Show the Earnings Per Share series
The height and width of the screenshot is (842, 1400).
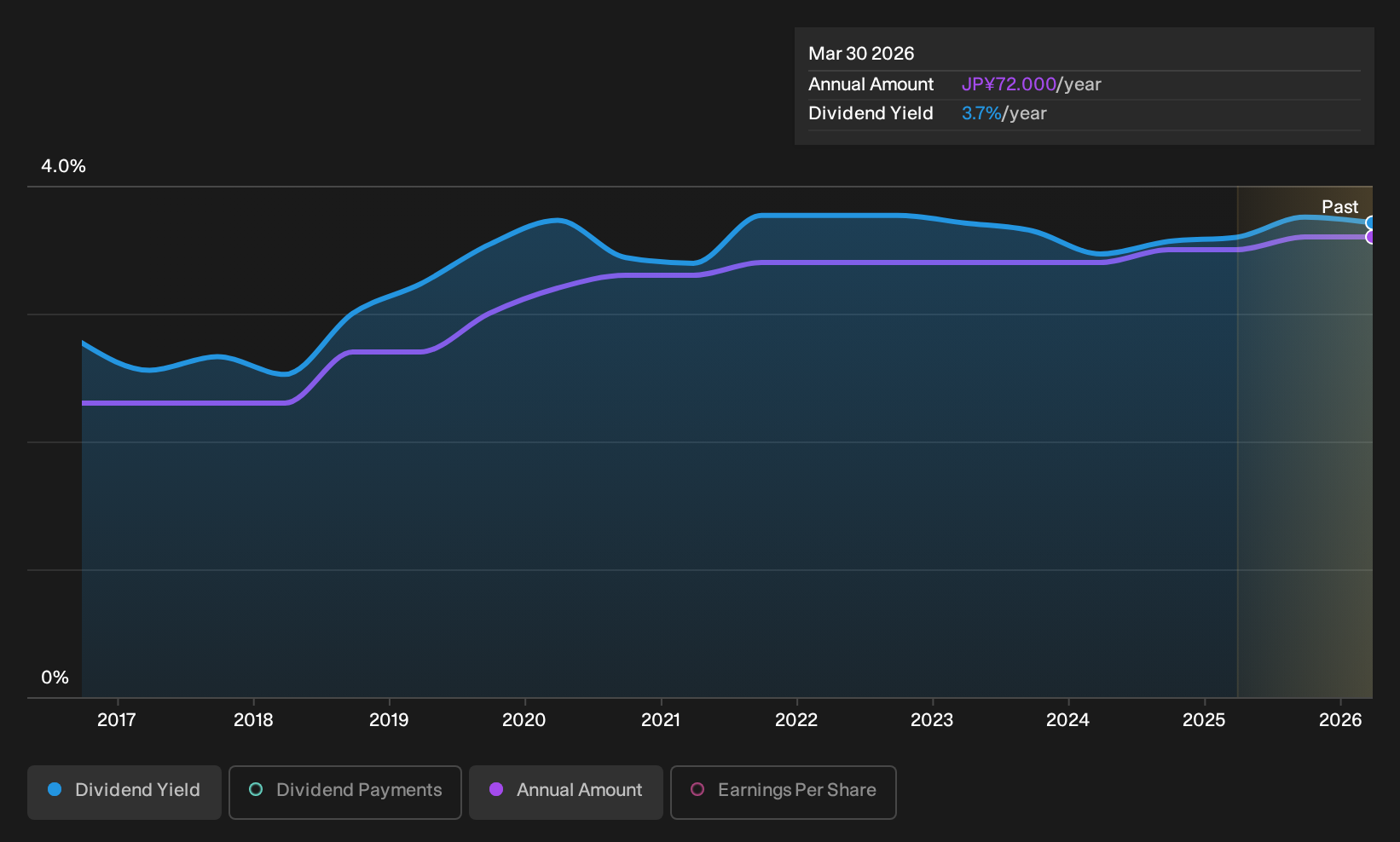point(784,792)
